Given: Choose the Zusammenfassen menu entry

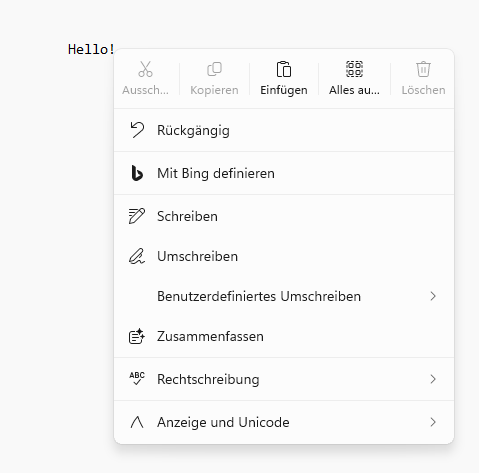Looking at the screenshot, I should [284, 336].
